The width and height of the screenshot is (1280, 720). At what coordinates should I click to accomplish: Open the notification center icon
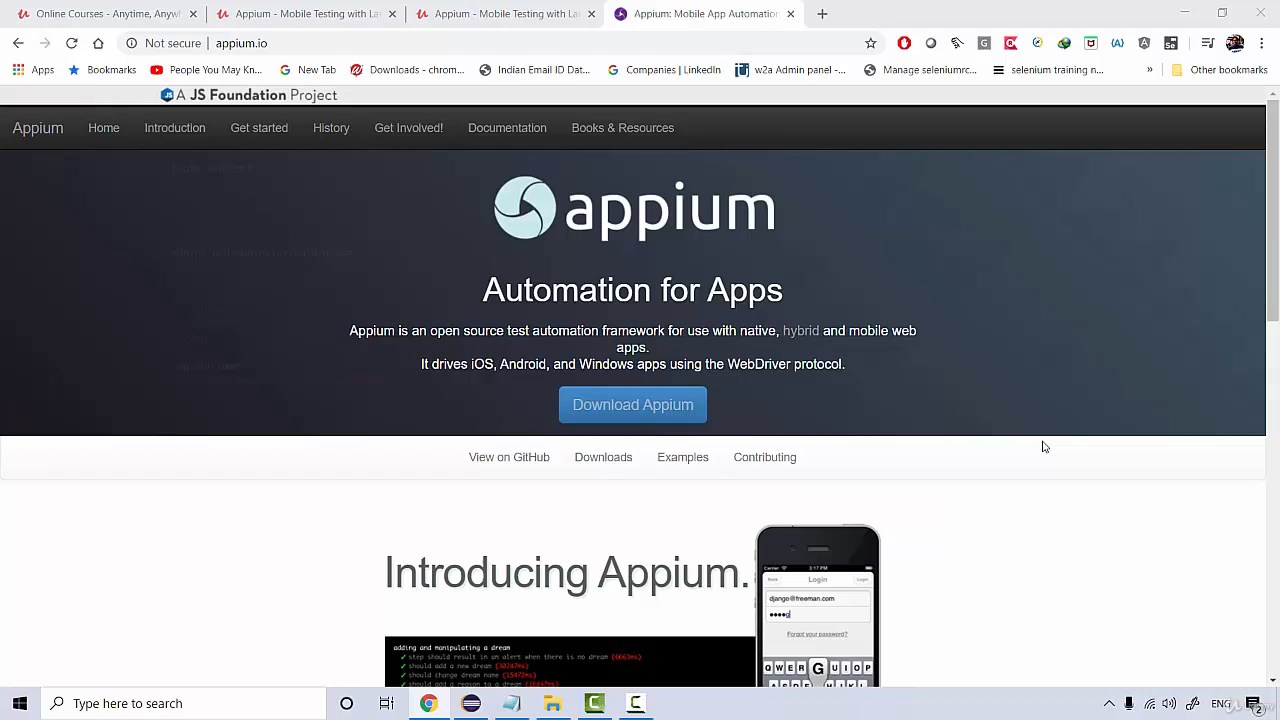click(1254, 704)
